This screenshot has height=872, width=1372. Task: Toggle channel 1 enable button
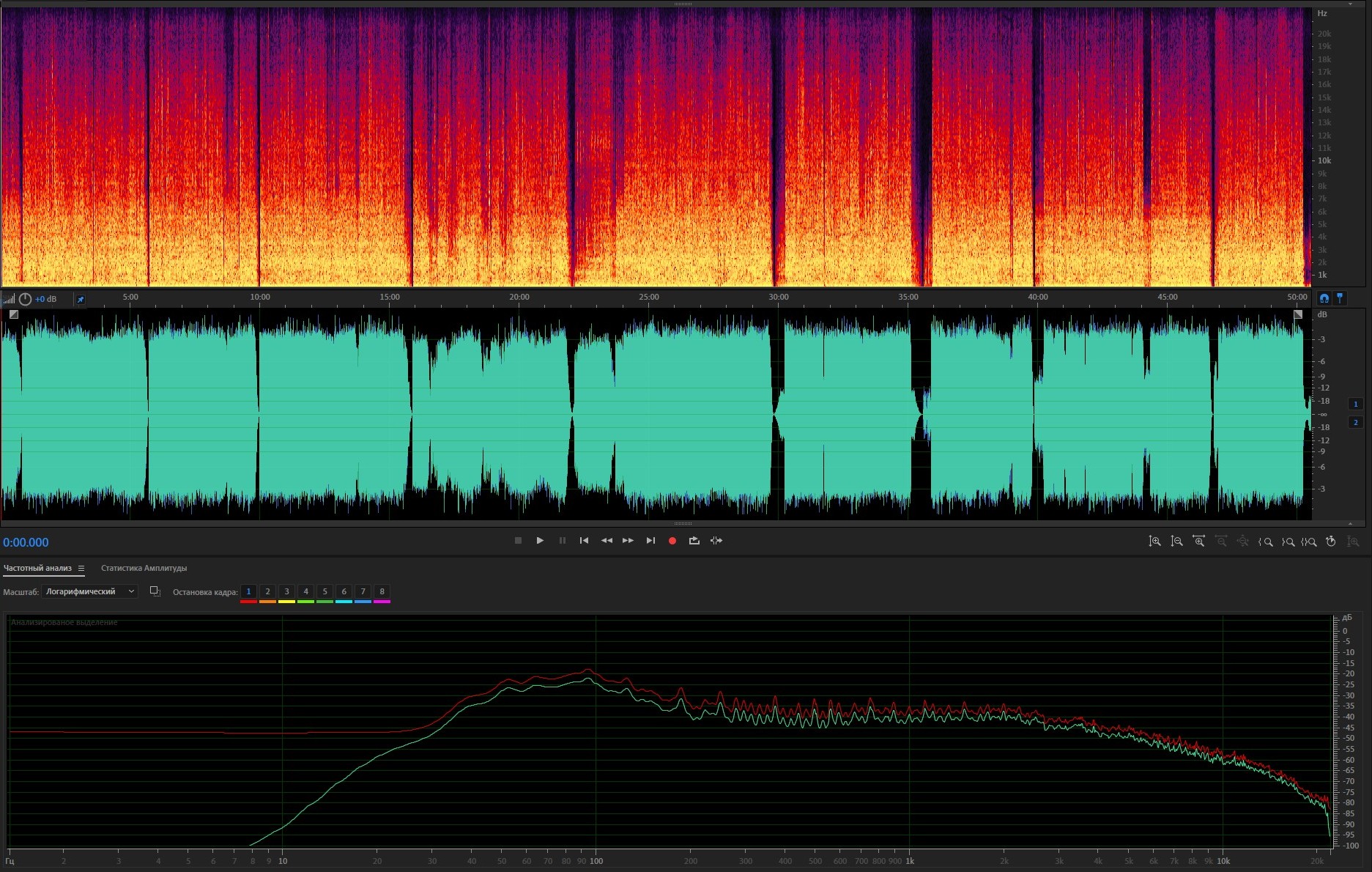click(1355, 404)
